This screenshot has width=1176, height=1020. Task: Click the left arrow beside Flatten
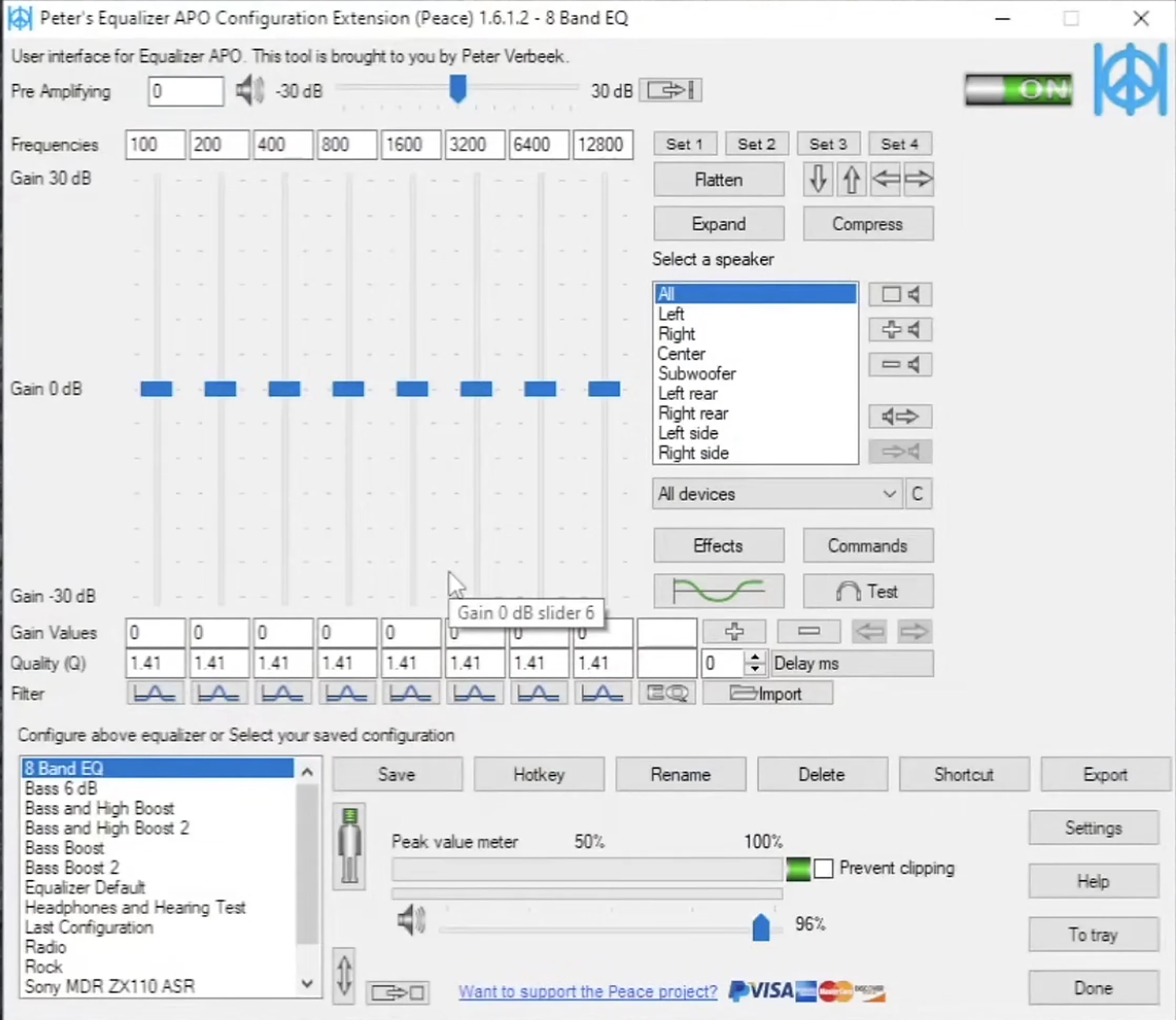pyautogui.click(x=885, y=179)
